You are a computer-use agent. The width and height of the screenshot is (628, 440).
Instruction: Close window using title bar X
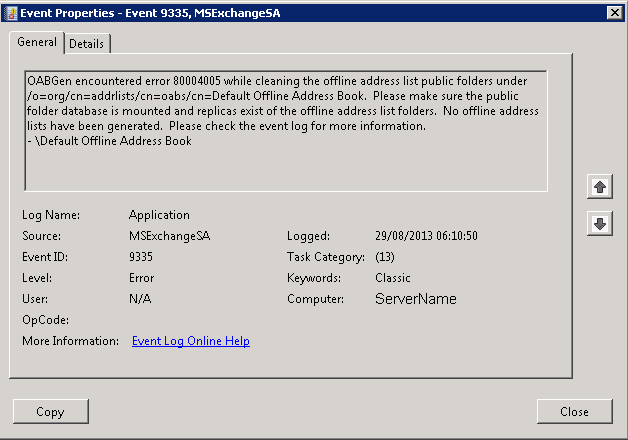614,13
